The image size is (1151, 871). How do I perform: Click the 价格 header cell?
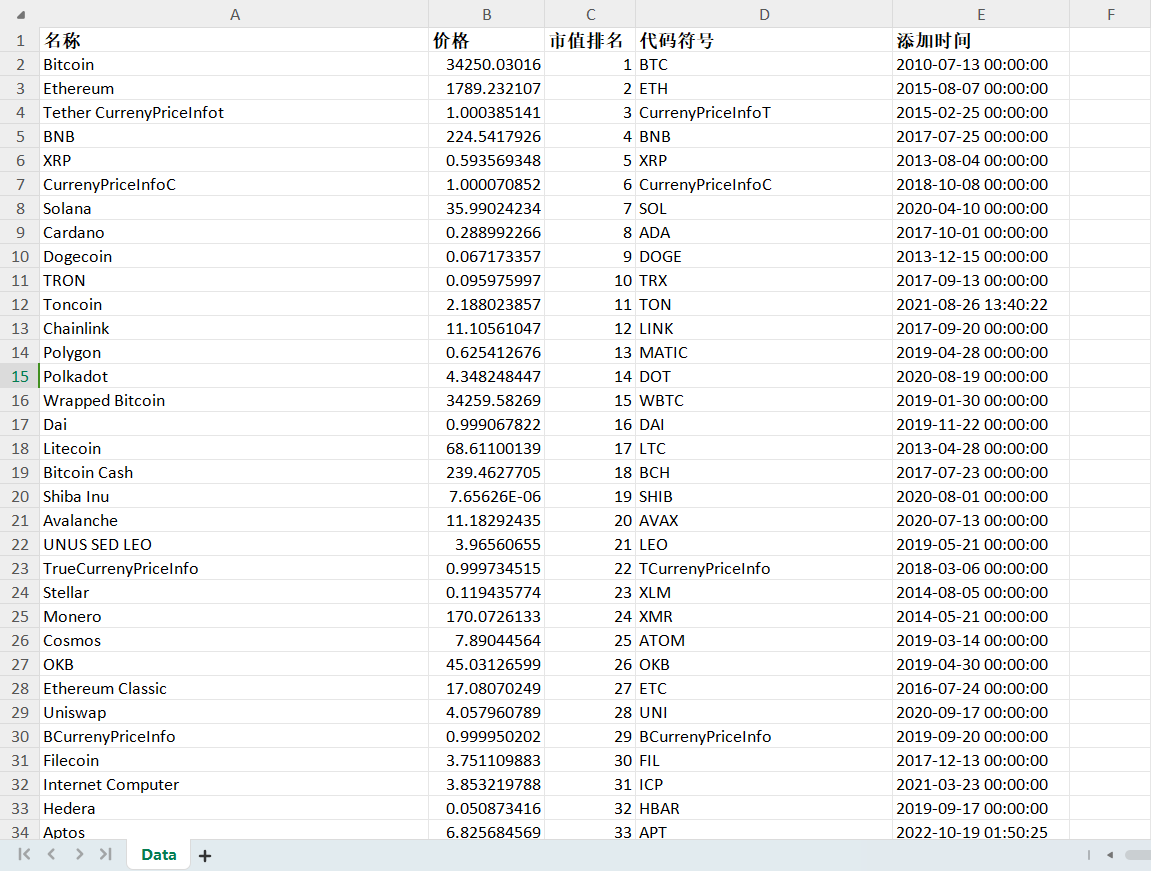coord(487,40)
